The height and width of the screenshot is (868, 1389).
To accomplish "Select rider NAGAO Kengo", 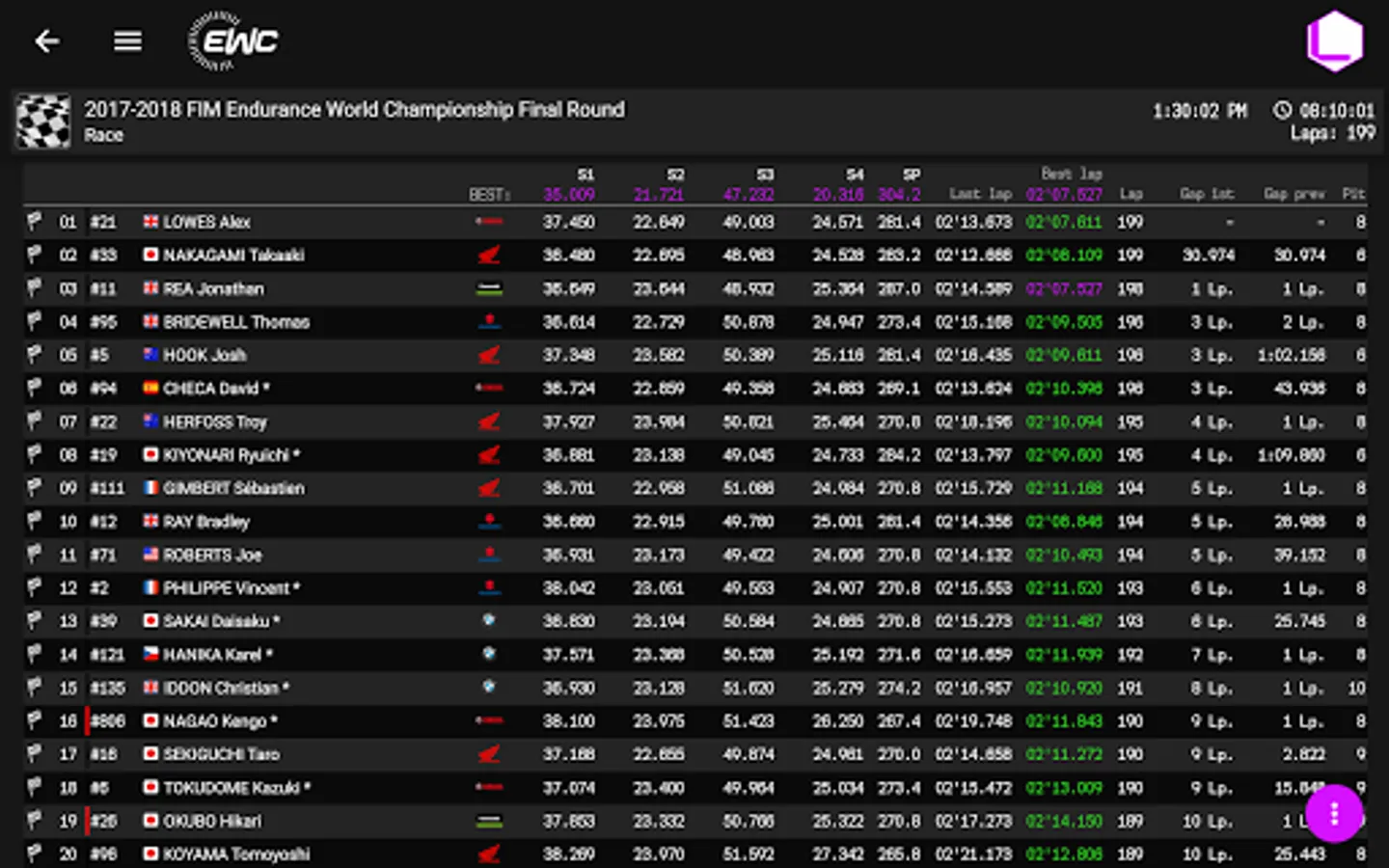I will tap(220, 721).
